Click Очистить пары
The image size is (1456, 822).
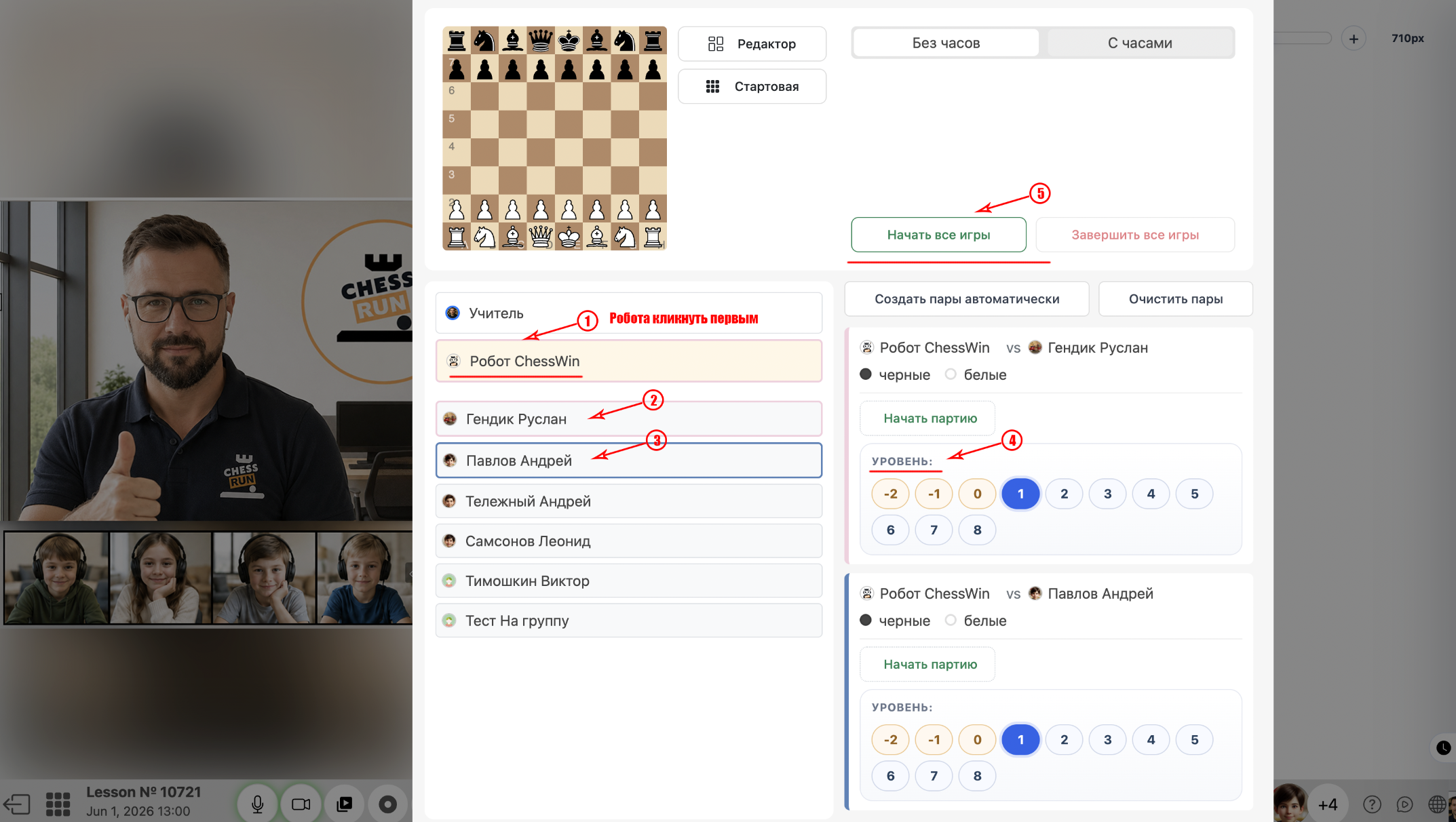pos(1176,299)
